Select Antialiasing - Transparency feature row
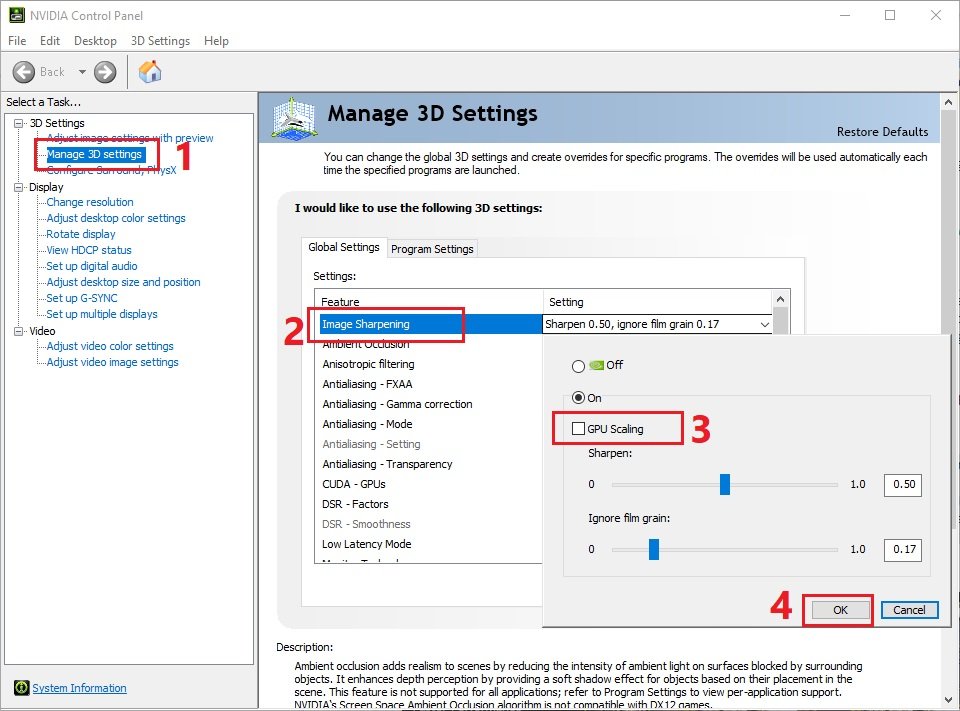The width and height of the screenshot is (960, 711). pyautogui.click(x=429, y=464)
